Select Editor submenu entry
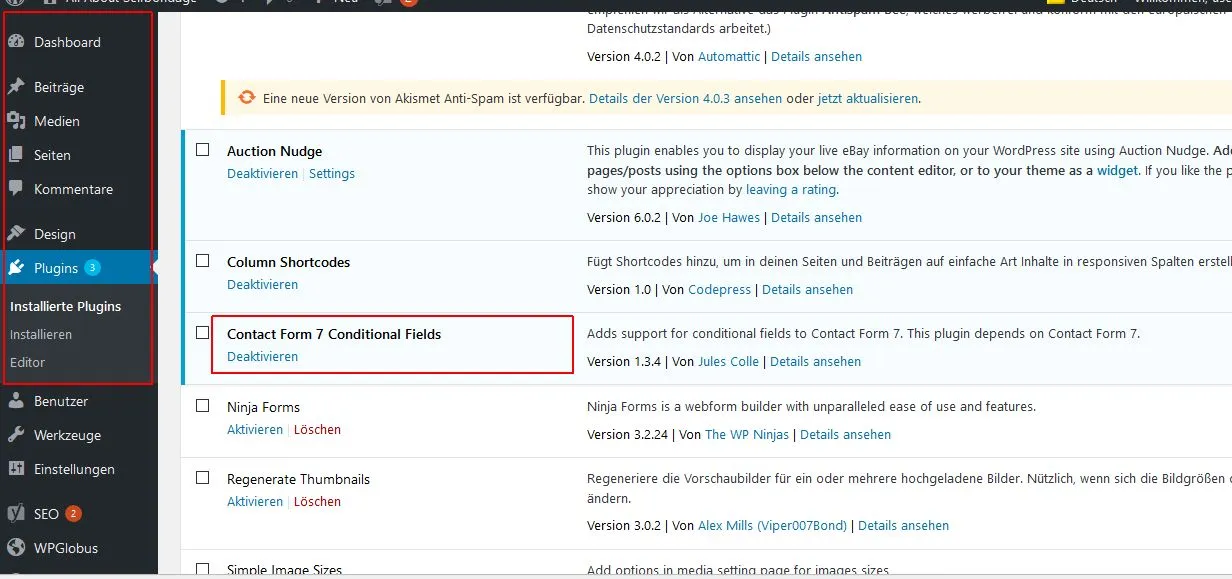 pos(28,362)
